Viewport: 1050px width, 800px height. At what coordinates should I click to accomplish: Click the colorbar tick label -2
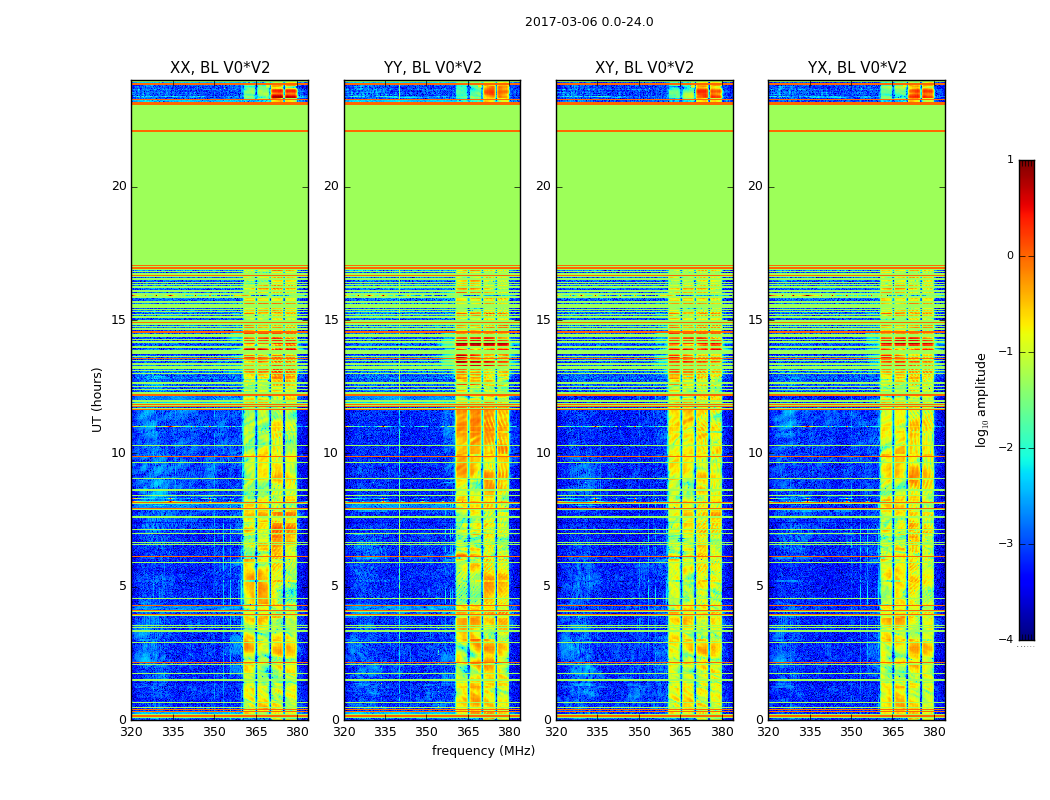[x=1008, y=448]
